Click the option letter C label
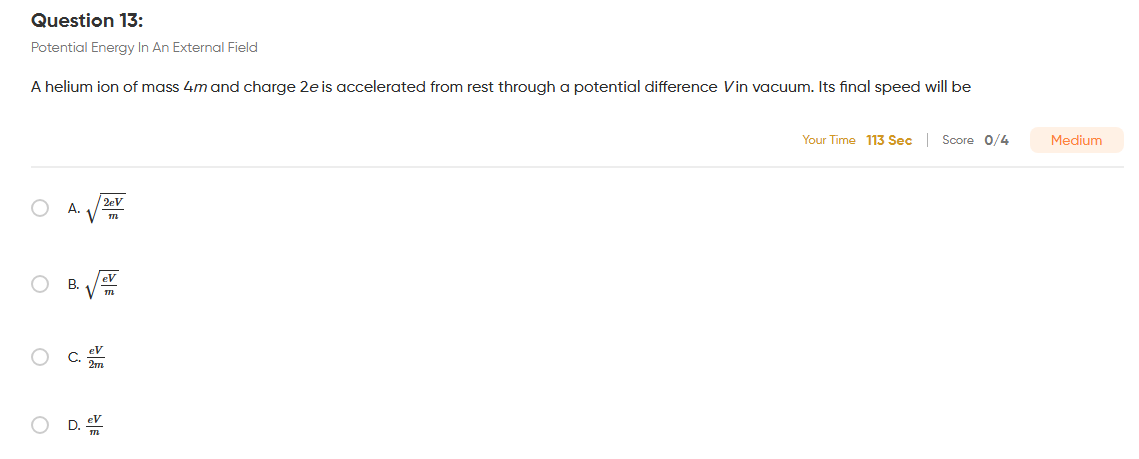The width and height of the screenshot is (1139, 459). pos(74,357)
